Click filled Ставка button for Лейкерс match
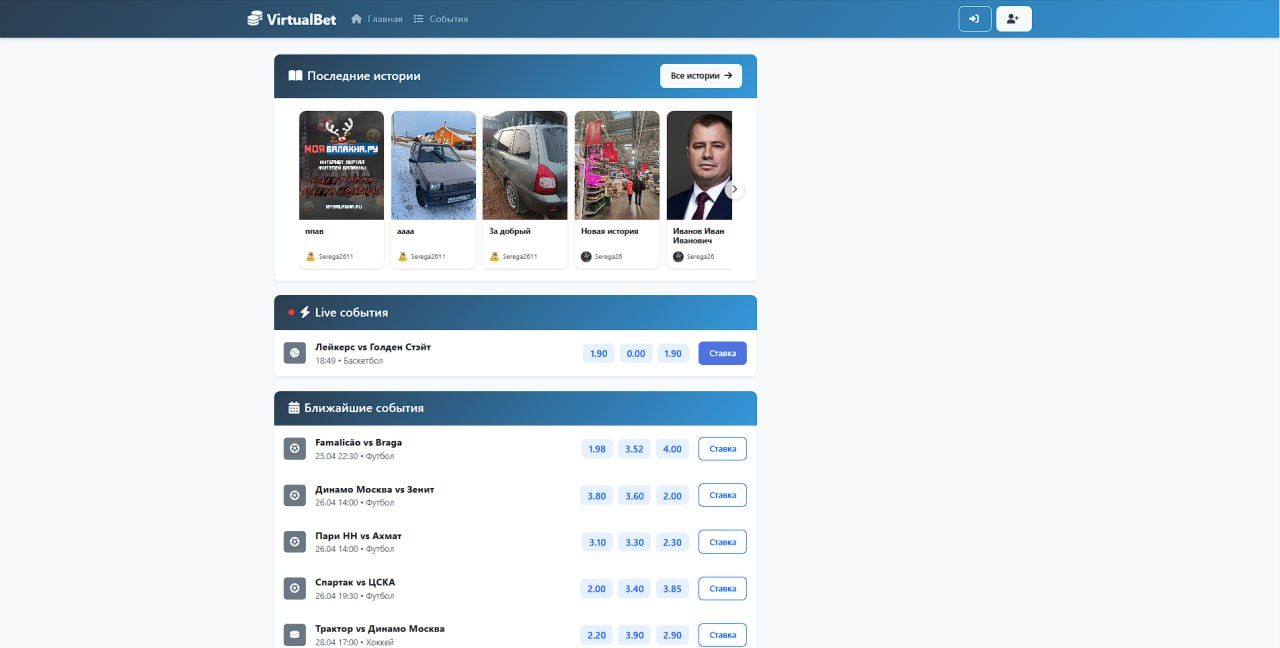The width and height of the screenshot is (1280, 648). (x=722, y=353)
